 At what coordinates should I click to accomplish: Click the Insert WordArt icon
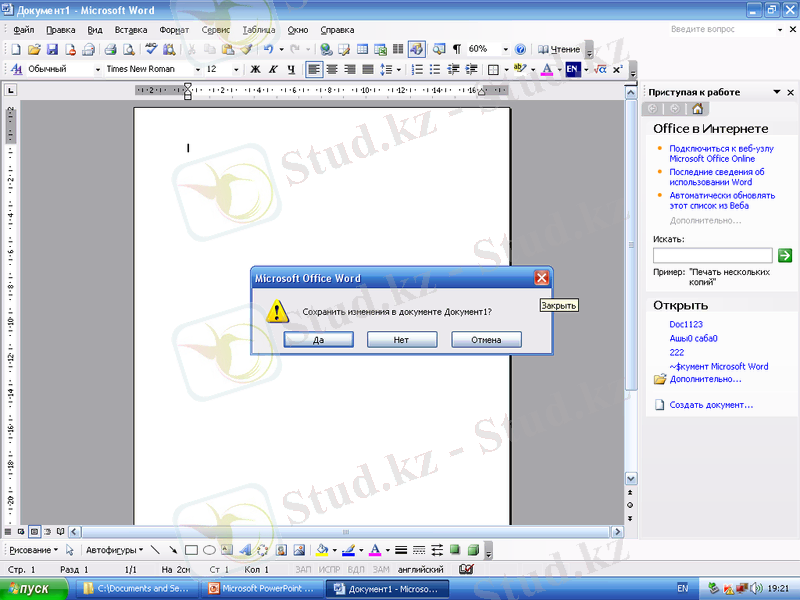click(x=245, y=550)
